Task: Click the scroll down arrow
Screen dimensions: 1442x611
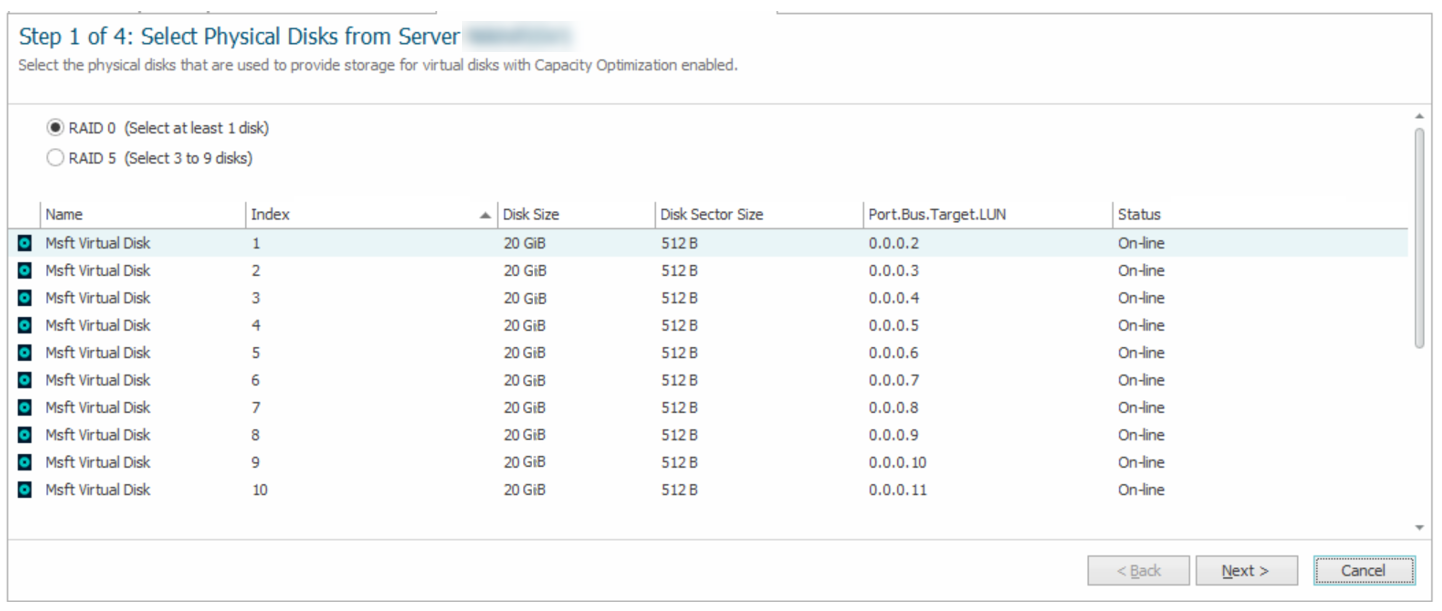Action: pos(1419,527)
